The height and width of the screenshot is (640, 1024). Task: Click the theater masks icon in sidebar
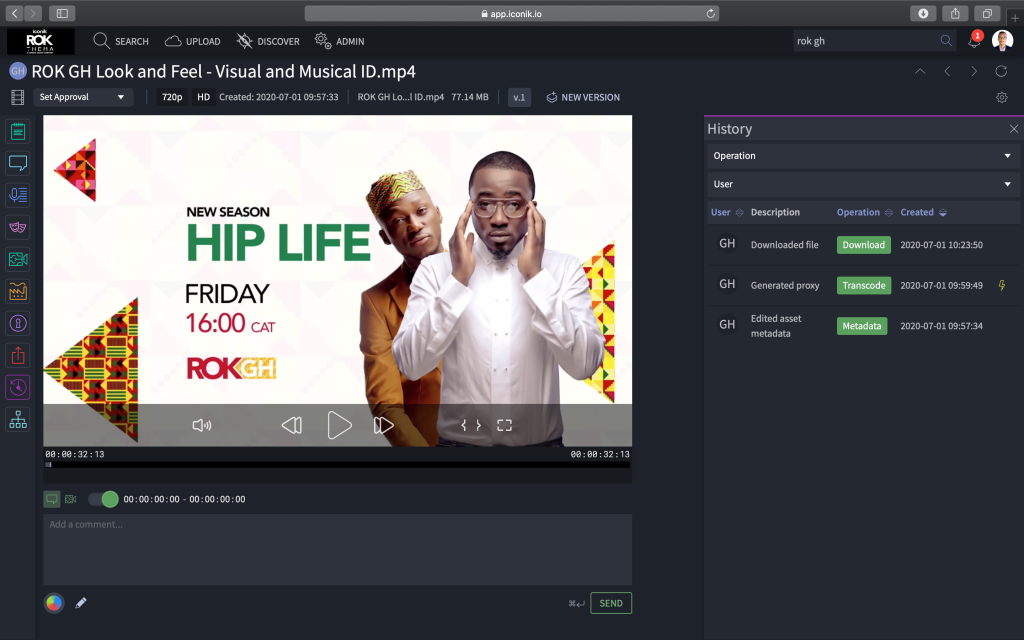coord(18,227)
